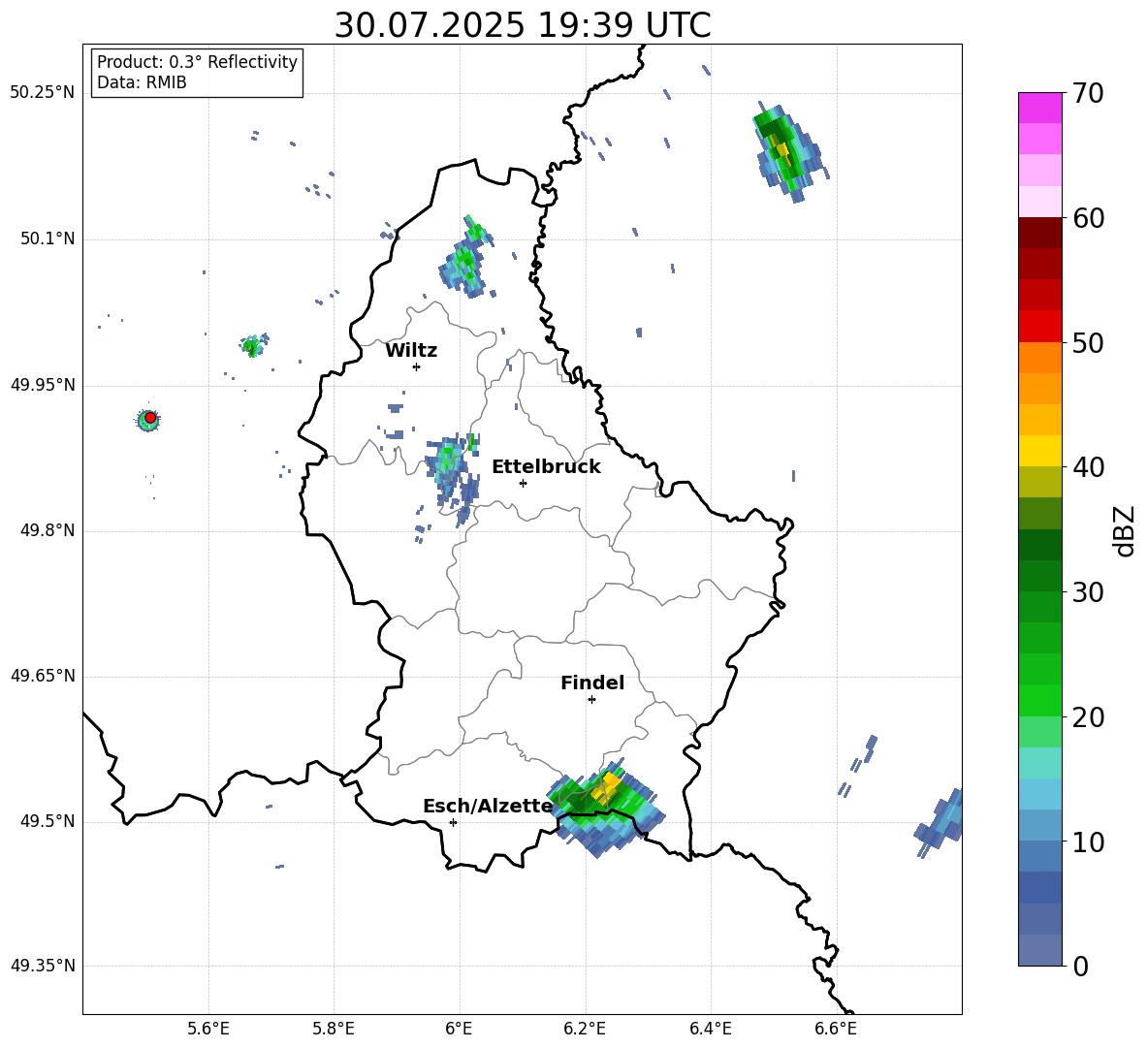Click the 49.5°N latitude label
Screen dimensions: 1148x1048
point(47,820)
